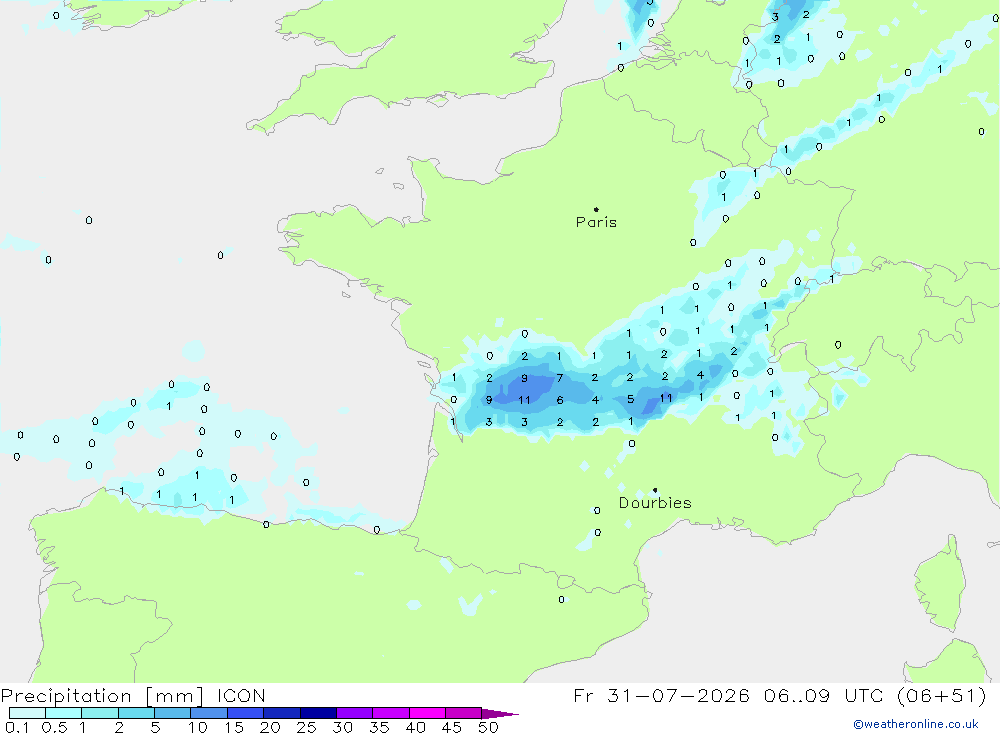Screen dimensions: 1000x733
Task: Pick the 20–25 mm legend color
Action: 282,713
